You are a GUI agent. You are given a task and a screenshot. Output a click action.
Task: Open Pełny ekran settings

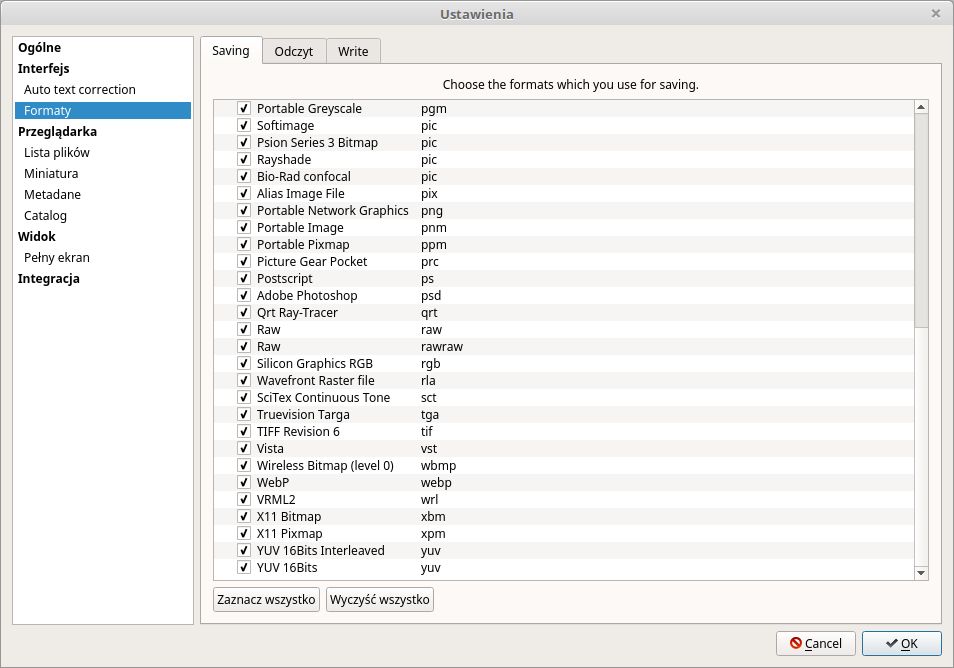57,258
